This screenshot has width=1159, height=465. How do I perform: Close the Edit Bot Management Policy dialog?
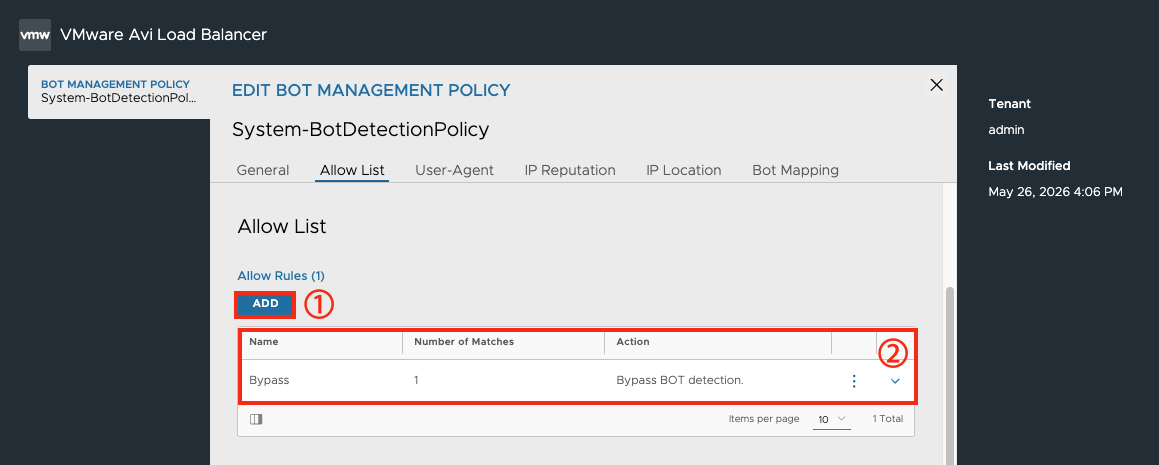tap(936, 85)
